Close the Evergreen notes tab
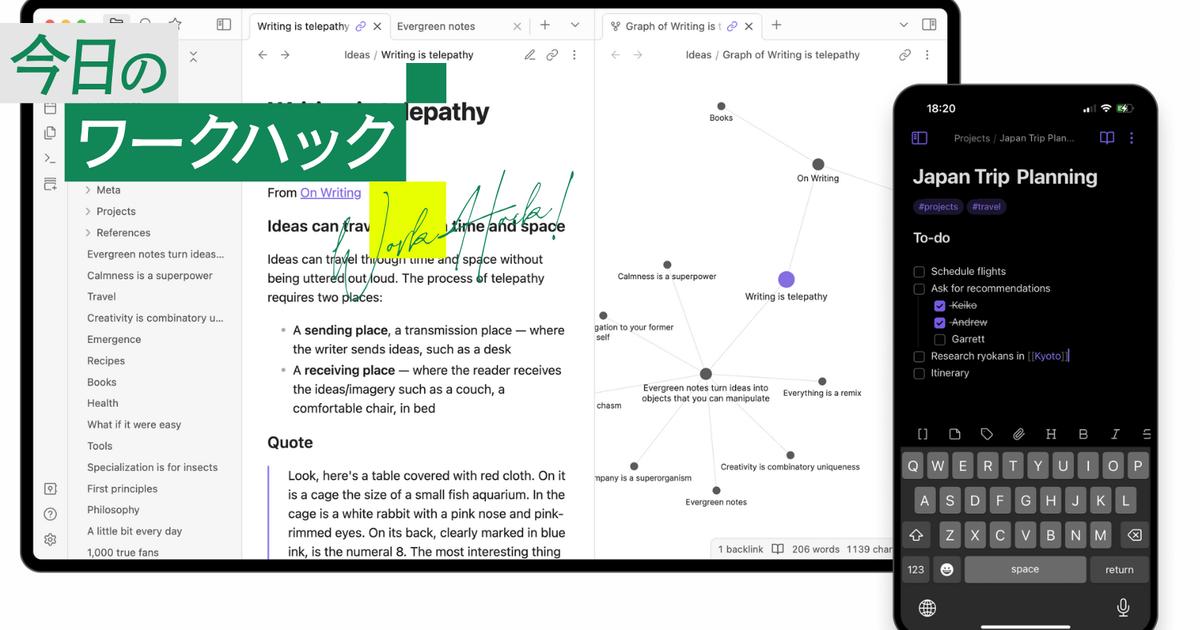The height and width of the screenshot is (630, 1200). pyautogui.click(x=517, y=26)
